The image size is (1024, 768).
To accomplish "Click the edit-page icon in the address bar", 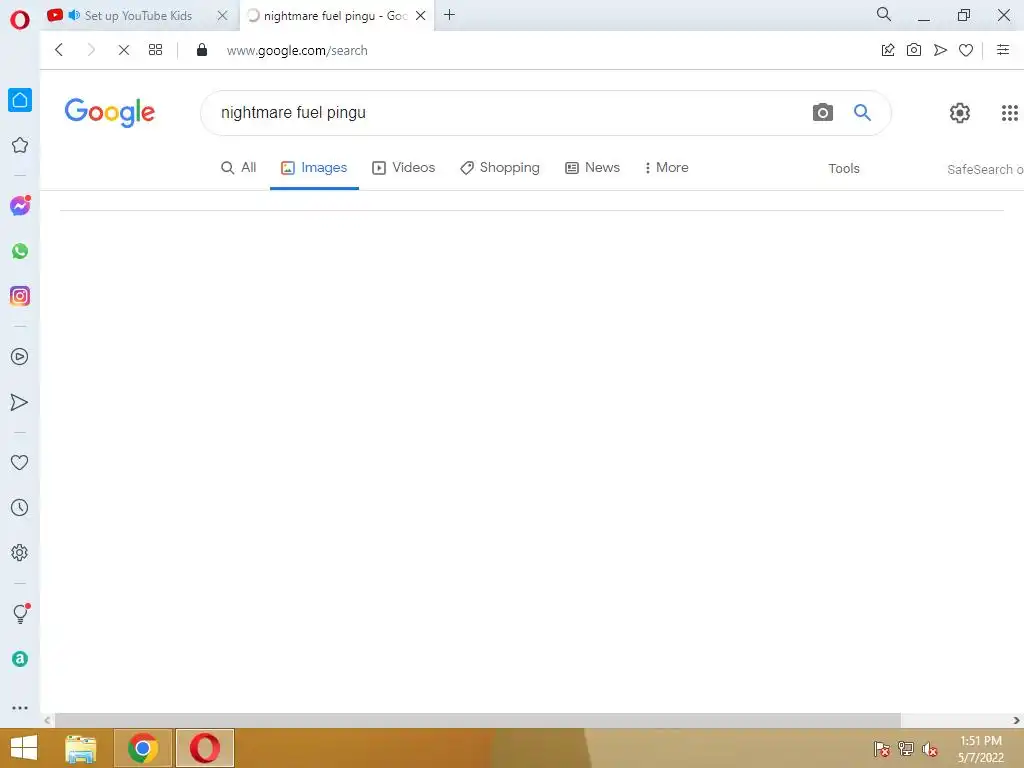I will pos(888,50).
